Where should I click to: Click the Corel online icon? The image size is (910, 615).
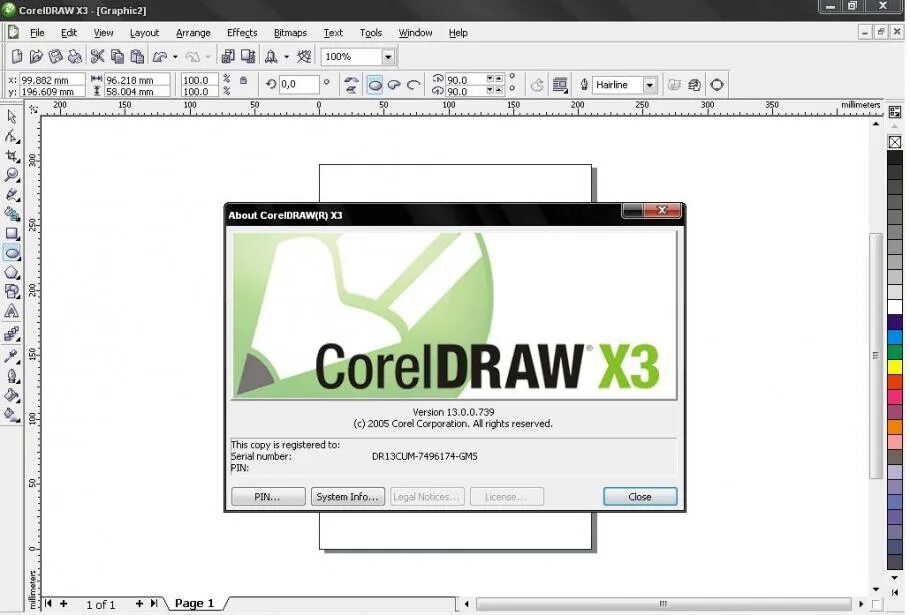[304, 56]
